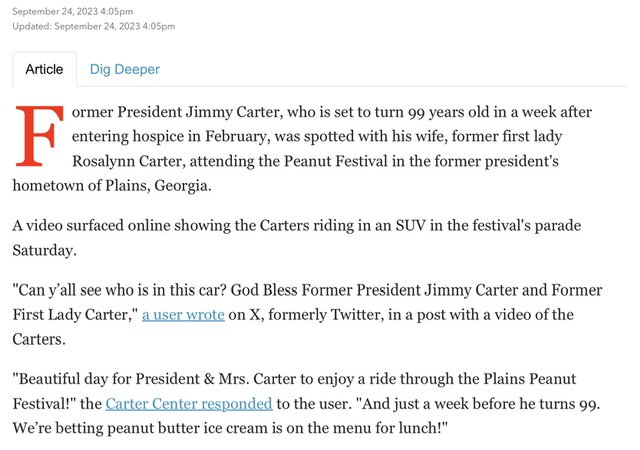Screen dimensions: 640x450
Task: Select the Article tab
Action: pos(44,69)
